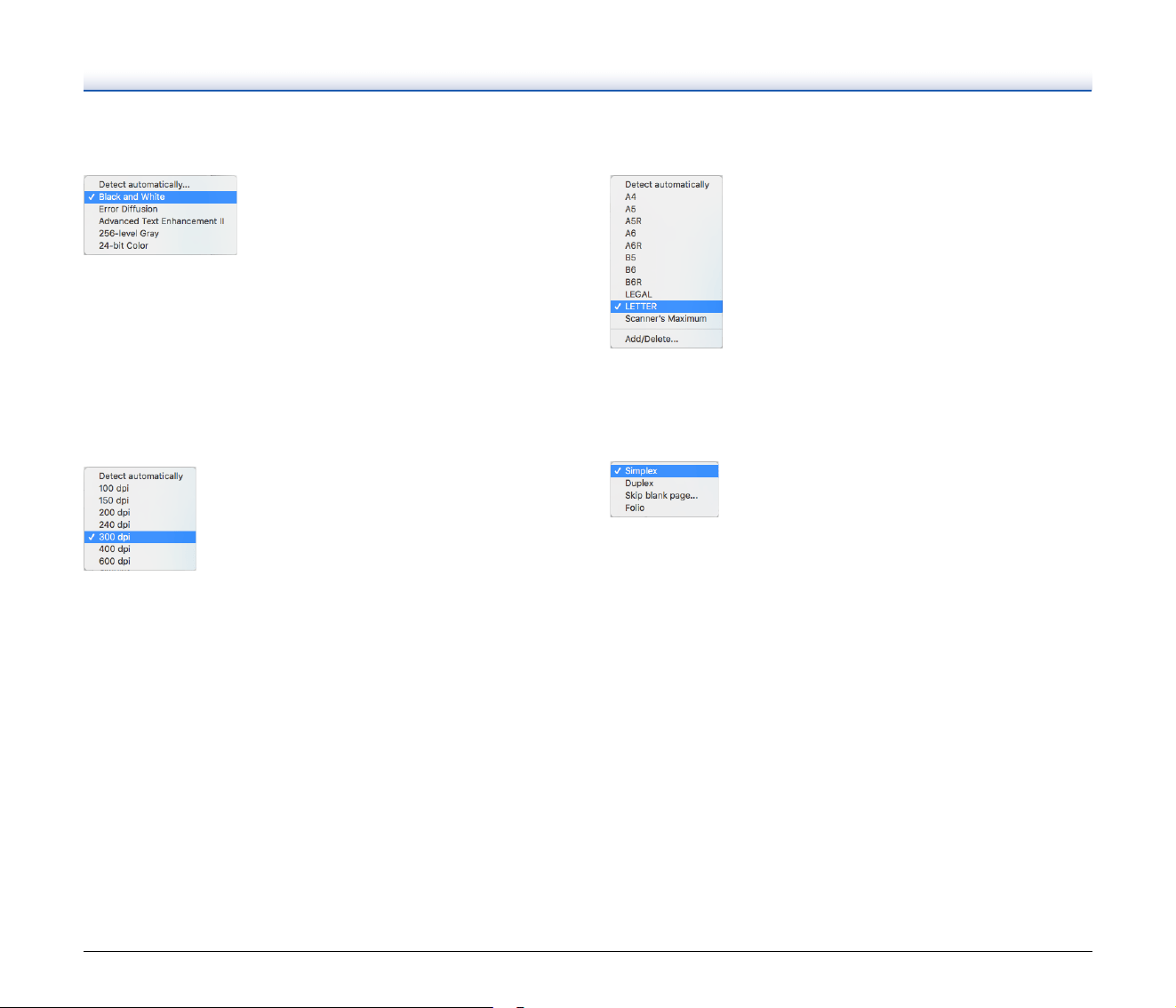Viewport: 1176px width, 1008px height.
Task: Choose Folio scanning side
Action: (664, 508)
